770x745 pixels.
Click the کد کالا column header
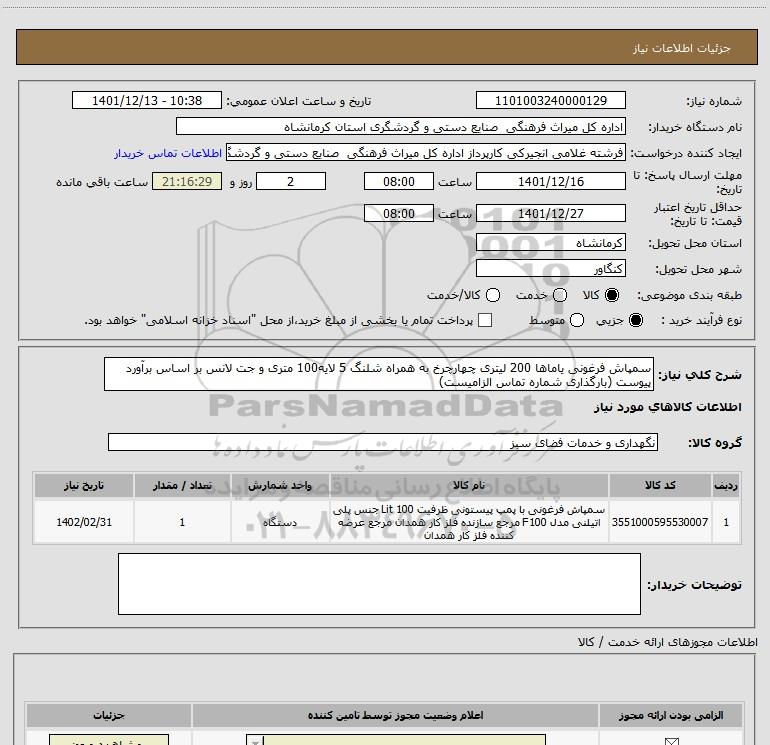660,485
